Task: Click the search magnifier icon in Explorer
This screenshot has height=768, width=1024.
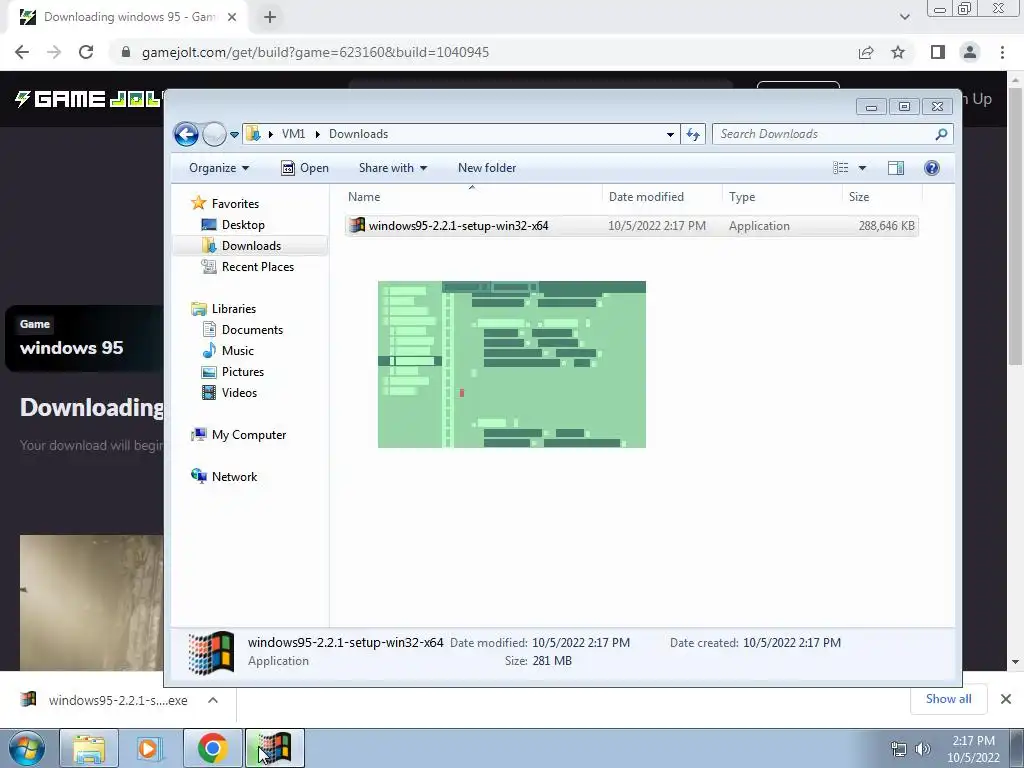Action: click(x=941, y=134)
